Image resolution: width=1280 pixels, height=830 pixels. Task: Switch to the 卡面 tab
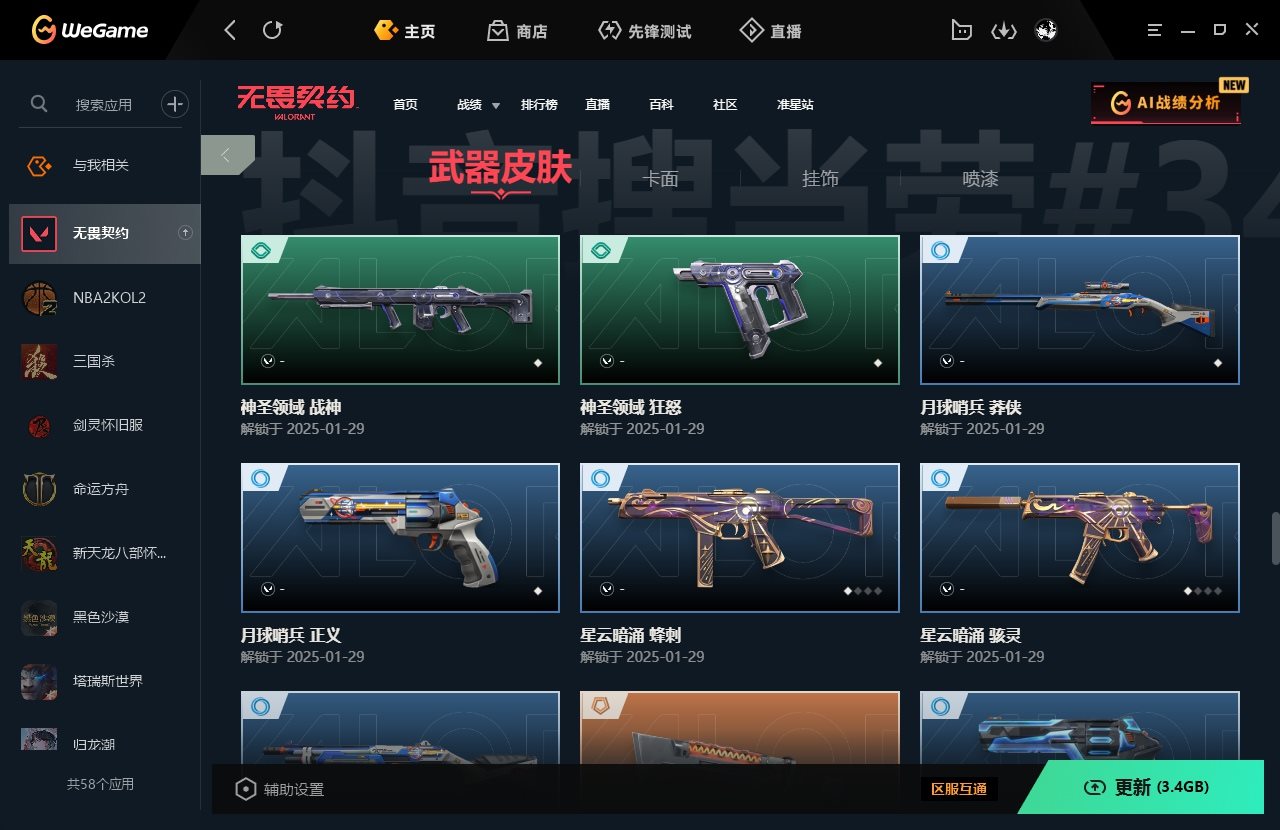[x=660, y=179]
